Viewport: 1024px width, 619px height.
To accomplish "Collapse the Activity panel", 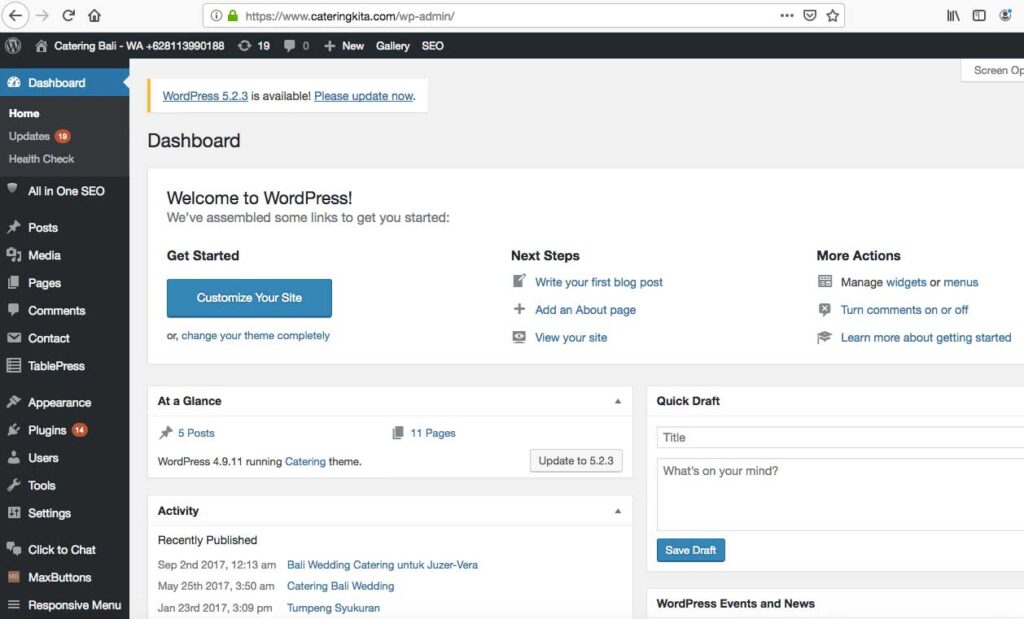I will [x=617, y=511].
